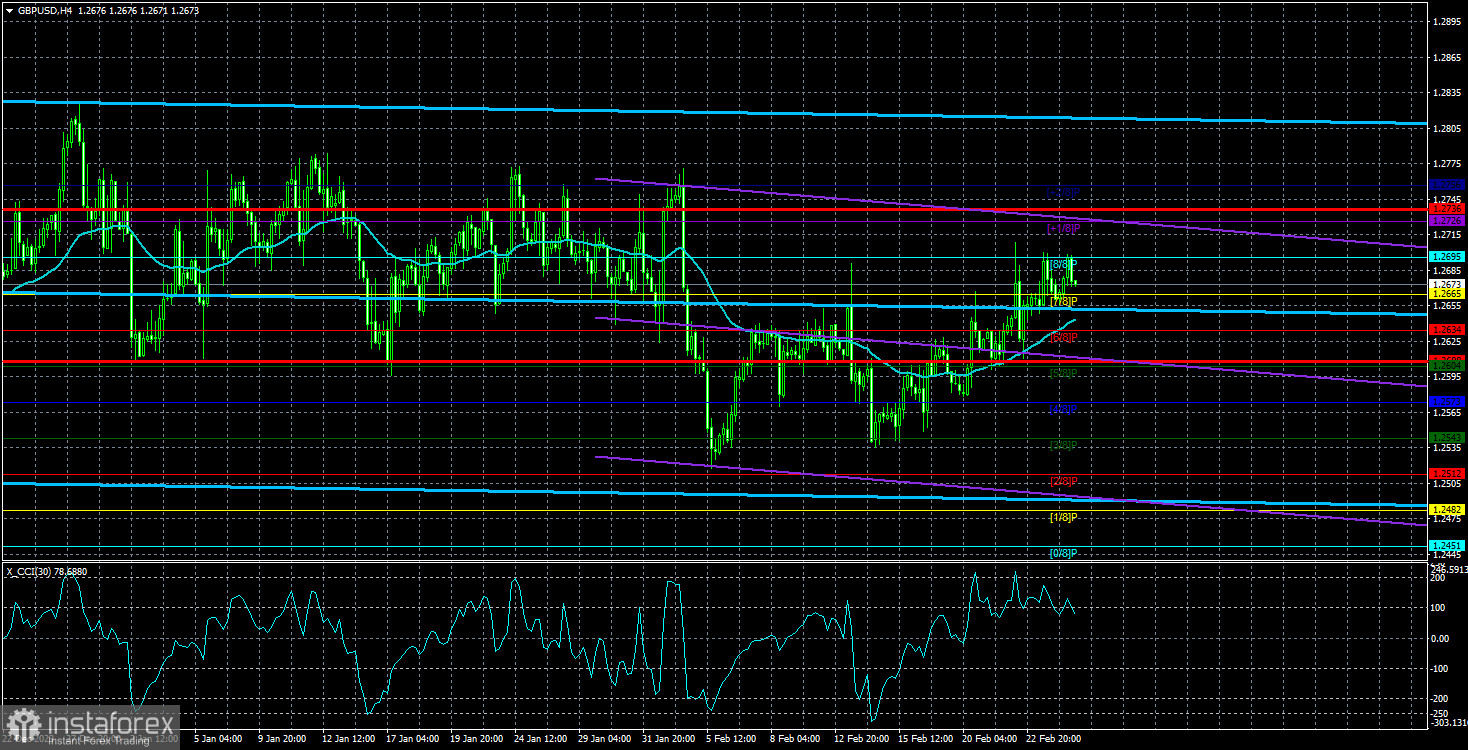The image size is (1468, 750).
Task: Click the 24 Jan 12:00 time label
Action: pos(542,739)
